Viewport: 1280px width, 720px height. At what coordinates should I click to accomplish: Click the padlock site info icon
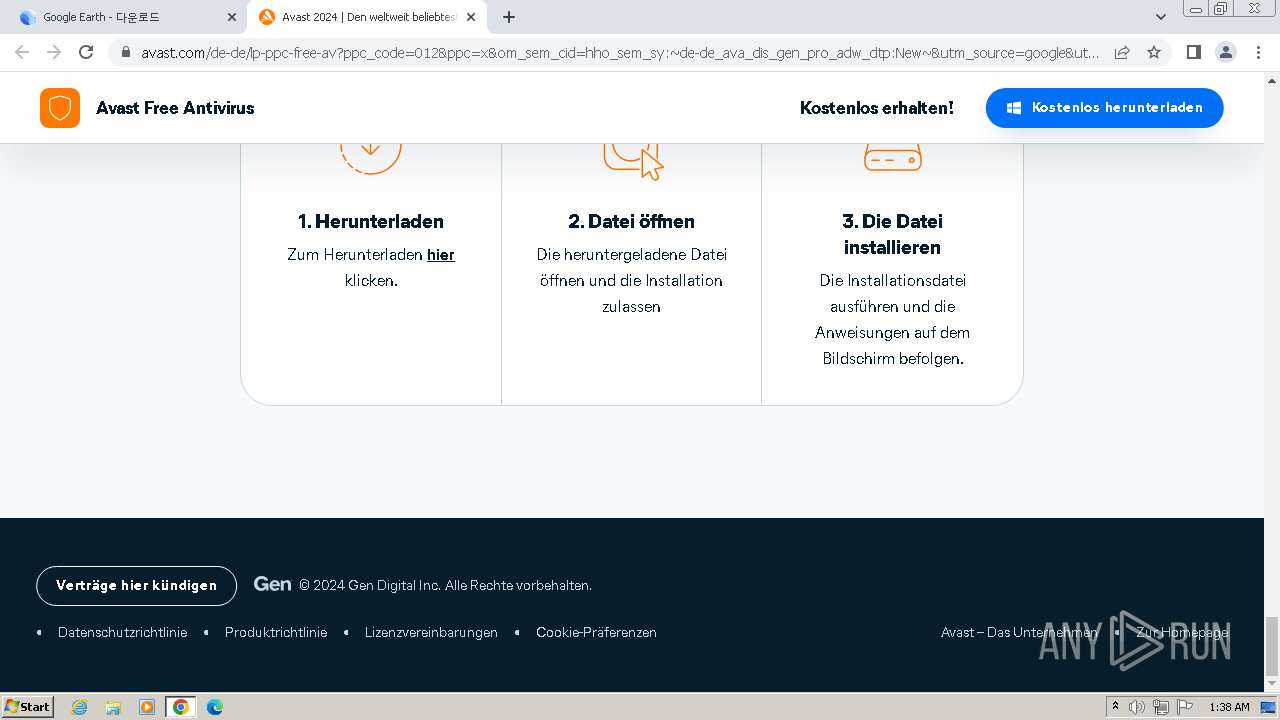tap(125, 52)
